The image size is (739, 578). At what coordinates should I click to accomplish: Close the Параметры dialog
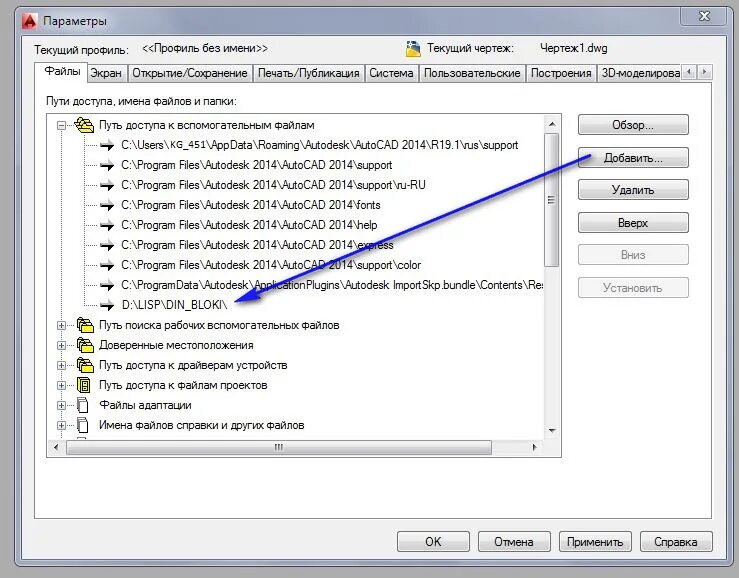pyautogui.click(x=704, y=16)
